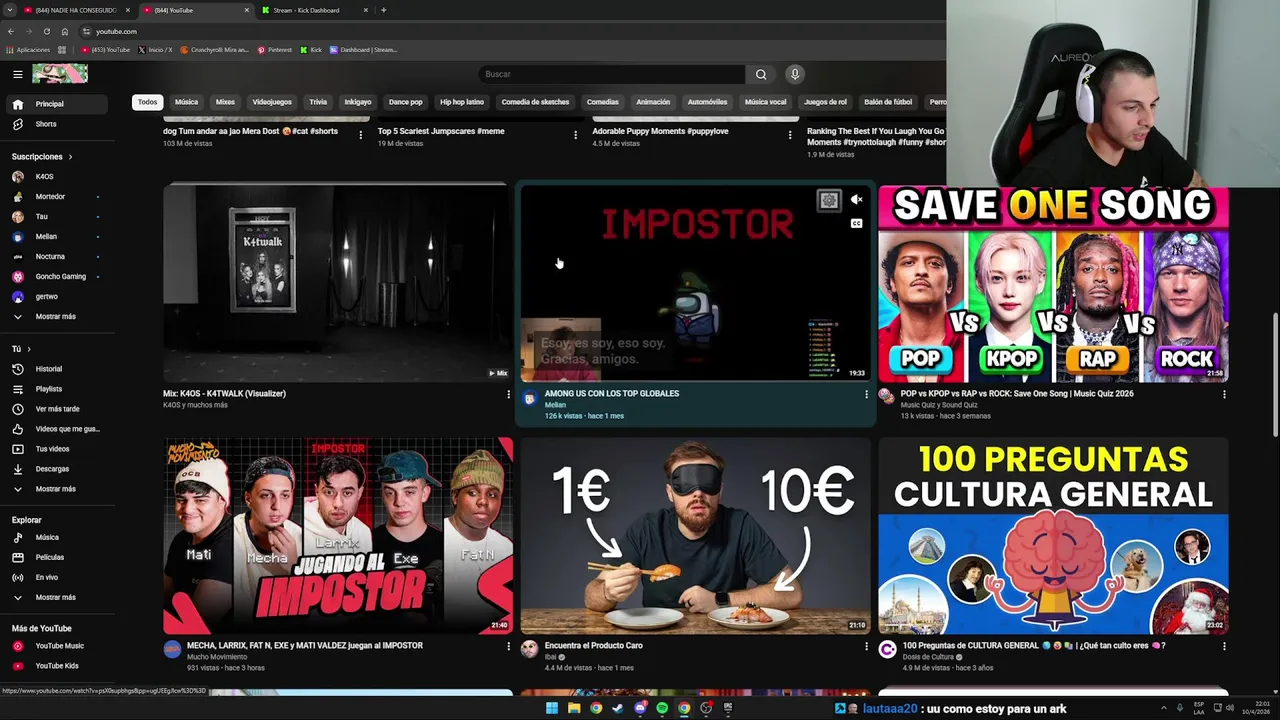Open Discord from the taskbar
The height and width of the screenshot is (720, 1280).
pyautogui.click(x=640, y=708)
